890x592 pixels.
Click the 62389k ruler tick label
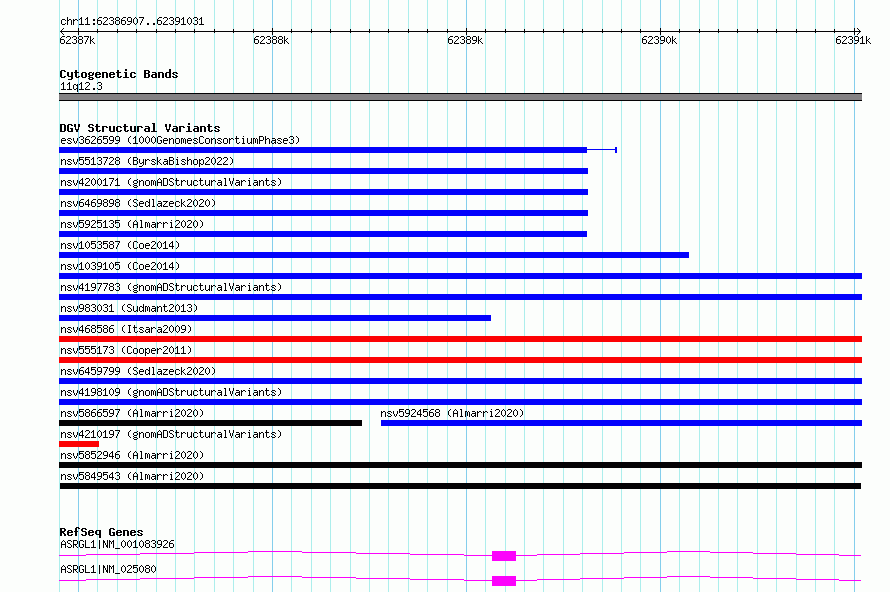[465, 40]
